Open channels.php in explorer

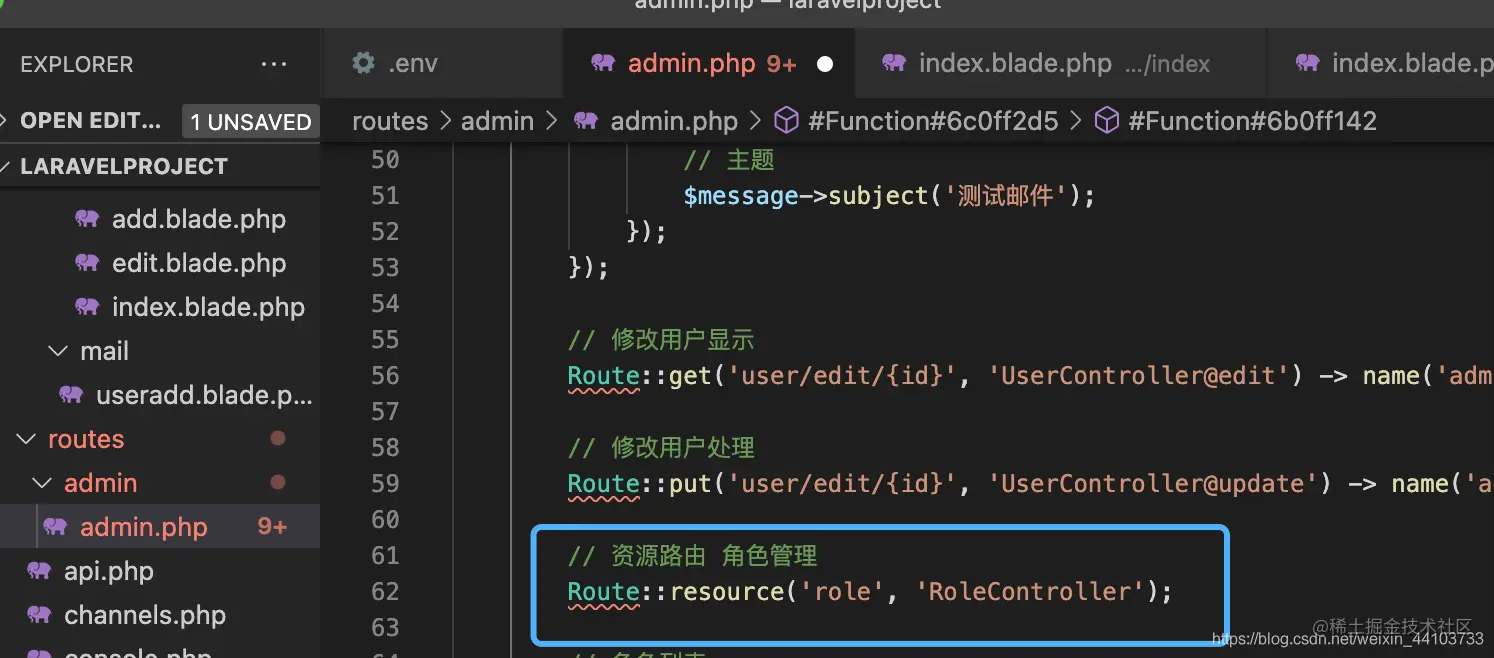[145, 615]
